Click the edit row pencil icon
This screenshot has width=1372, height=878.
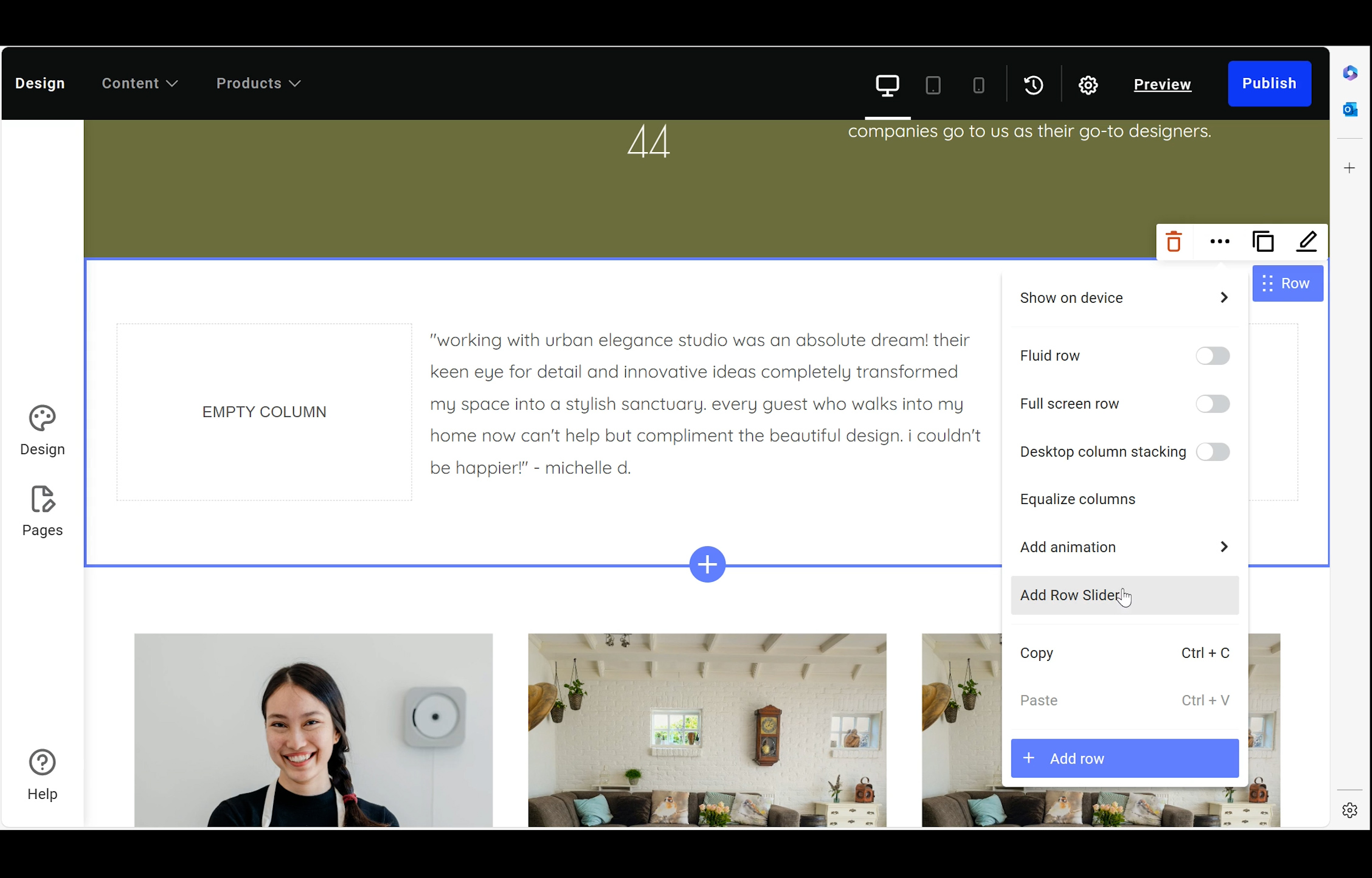pos(1306,242)
